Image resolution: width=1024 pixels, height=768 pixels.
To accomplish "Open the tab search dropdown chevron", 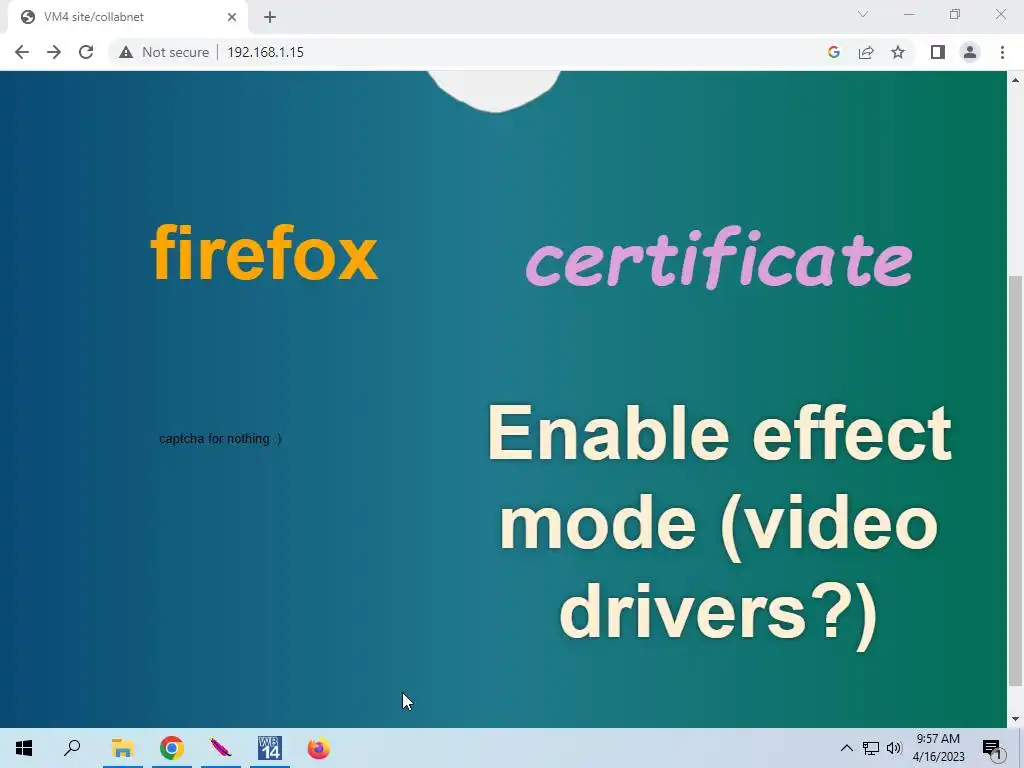I will (x=863, y=14).
